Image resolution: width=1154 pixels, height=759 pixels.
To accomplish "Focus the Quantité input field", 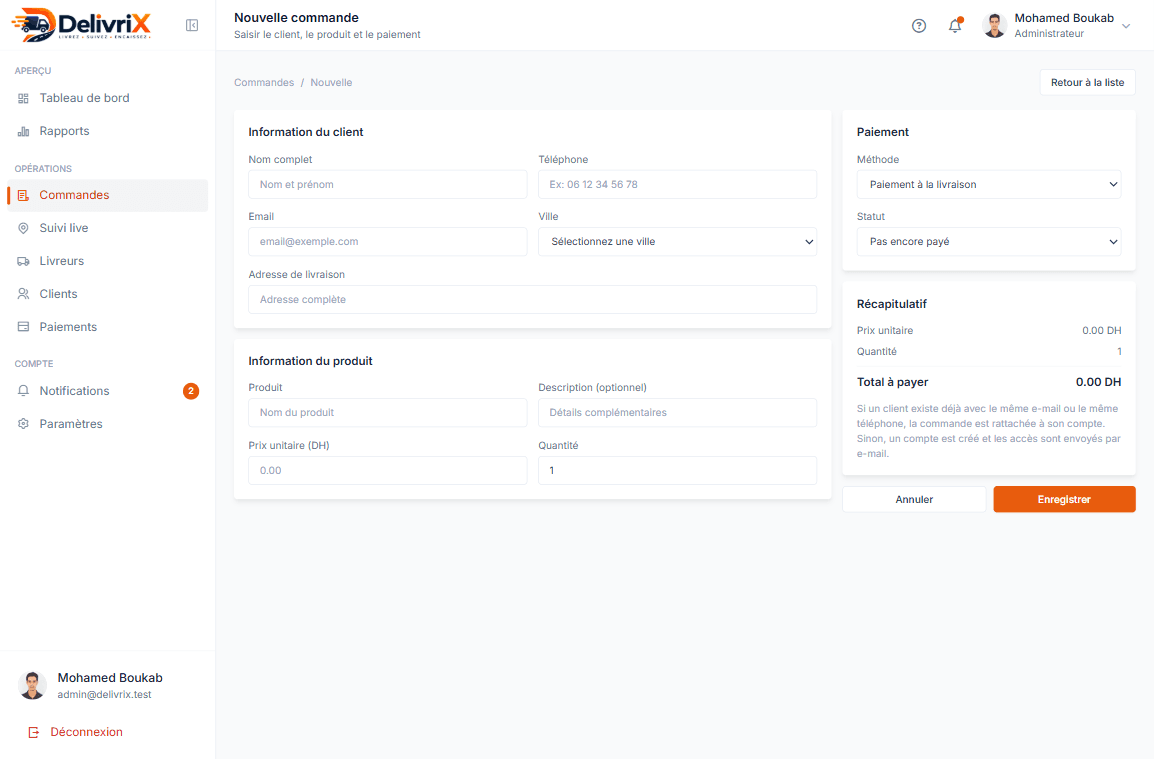I will 677,470.
